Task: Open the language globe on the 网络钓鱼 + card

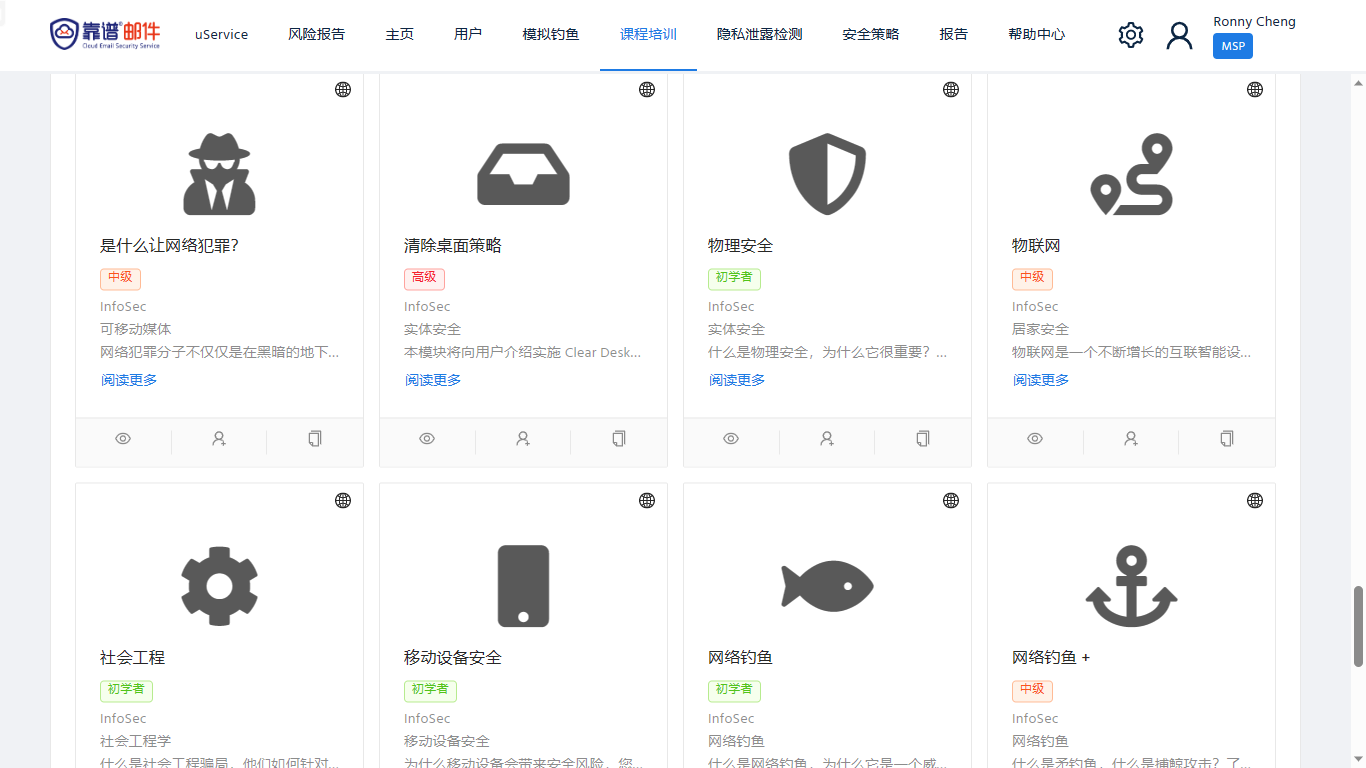Action: tap(1254, 500)
